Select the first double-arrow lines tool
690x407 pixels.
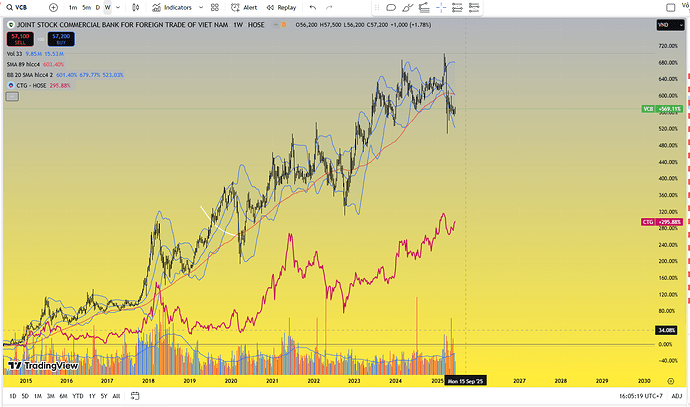[x=457, y=7]
